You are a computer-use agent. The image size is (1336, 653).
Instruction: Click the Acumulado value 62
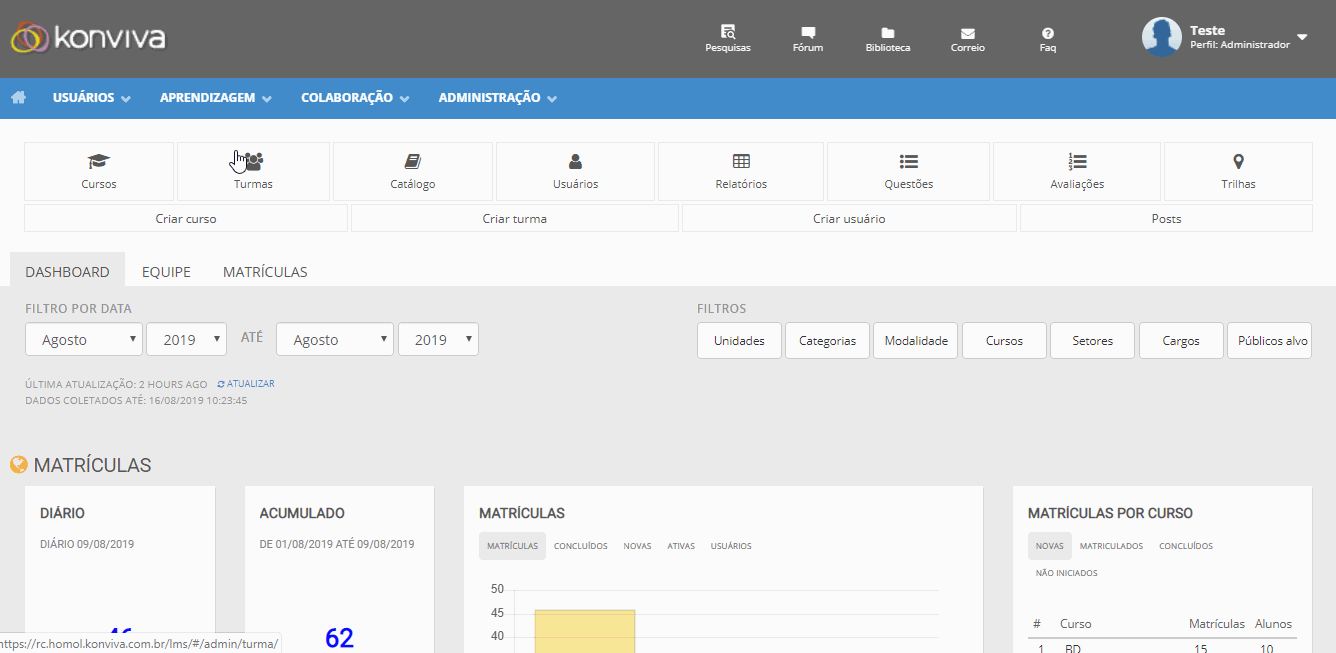340,638
